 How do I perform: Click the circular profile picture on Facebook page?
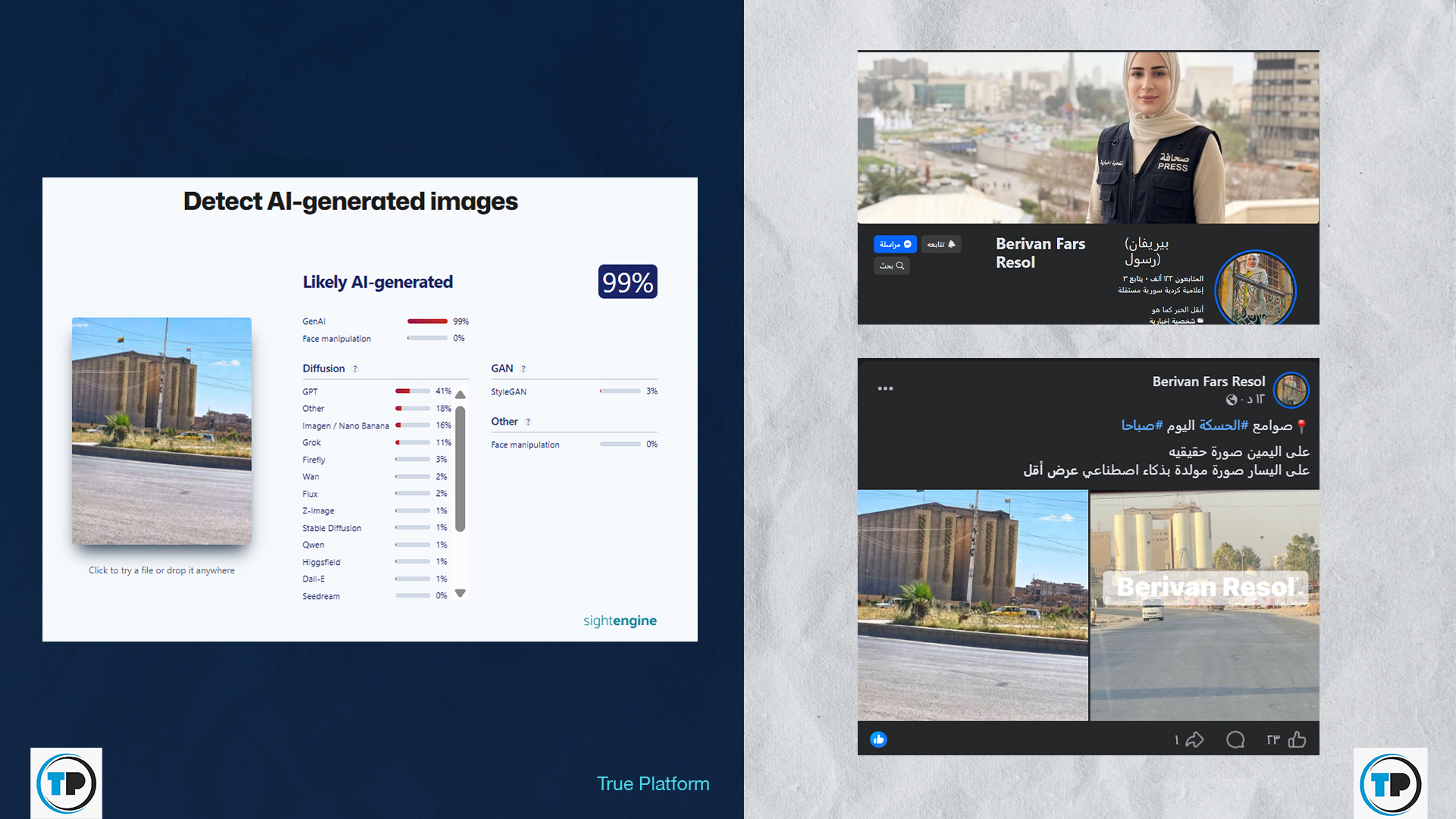[x=1255, y=290]
